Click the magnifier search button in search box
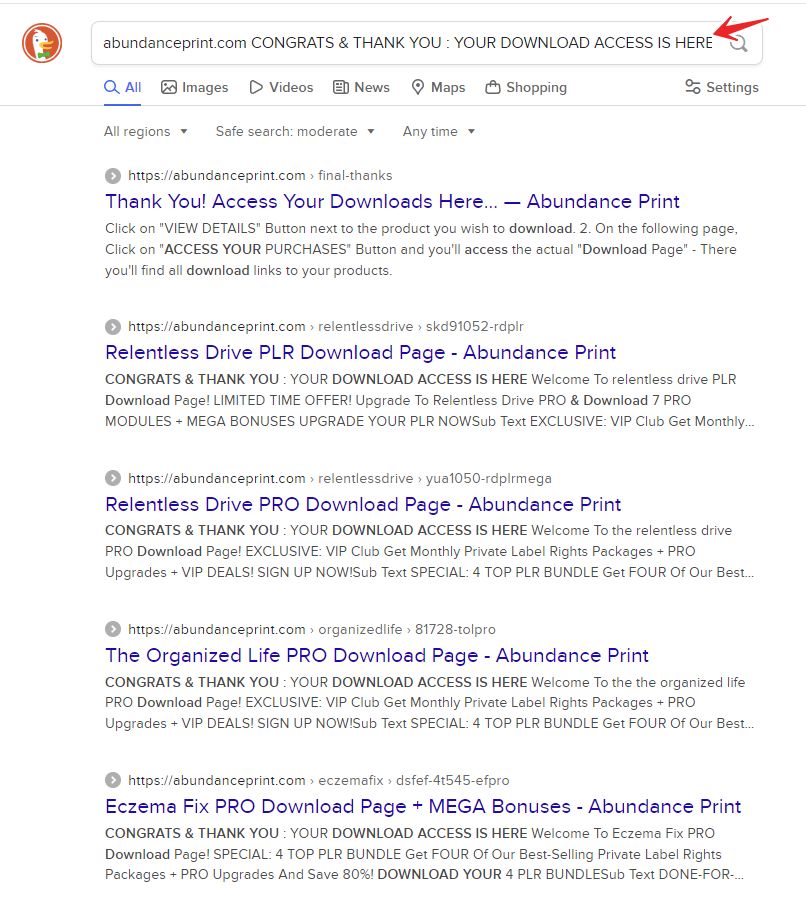 click(739, 43)
